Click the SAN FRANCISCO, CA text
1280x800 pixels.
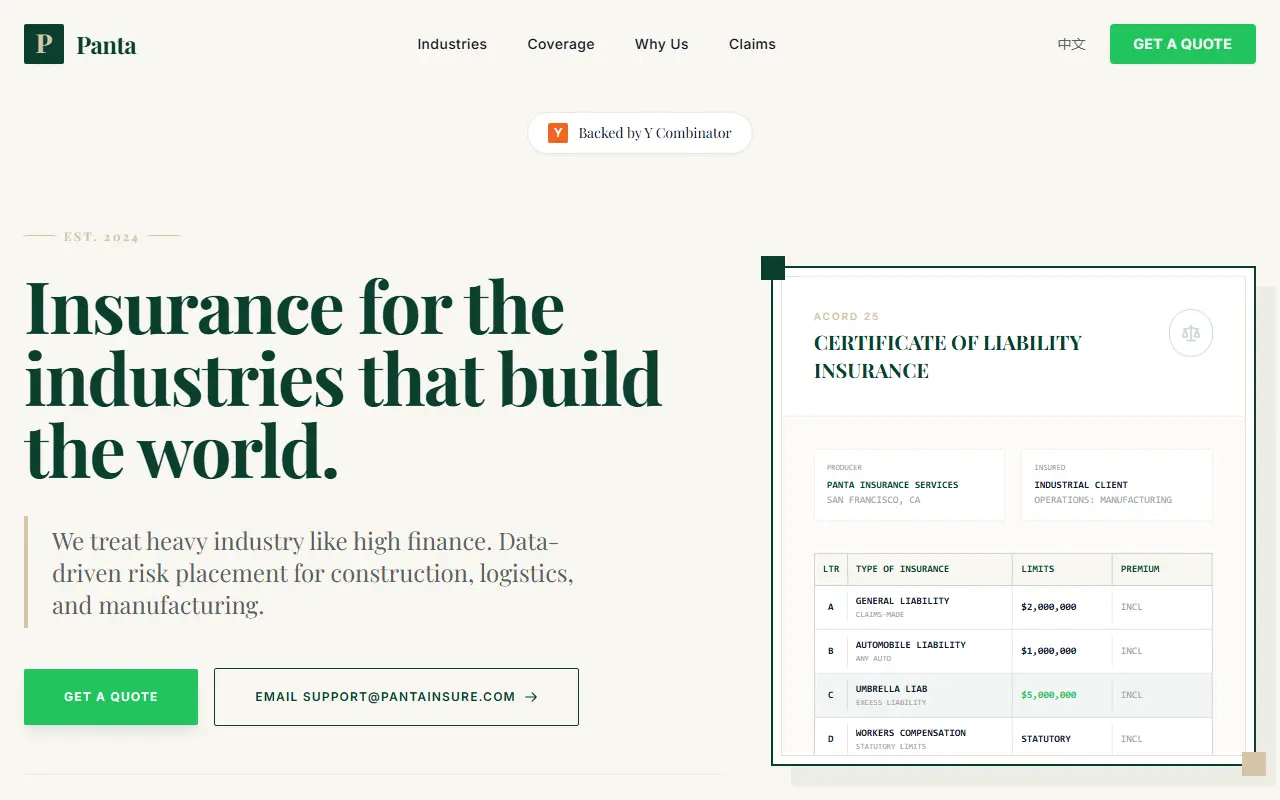click(x=874, y=500)
